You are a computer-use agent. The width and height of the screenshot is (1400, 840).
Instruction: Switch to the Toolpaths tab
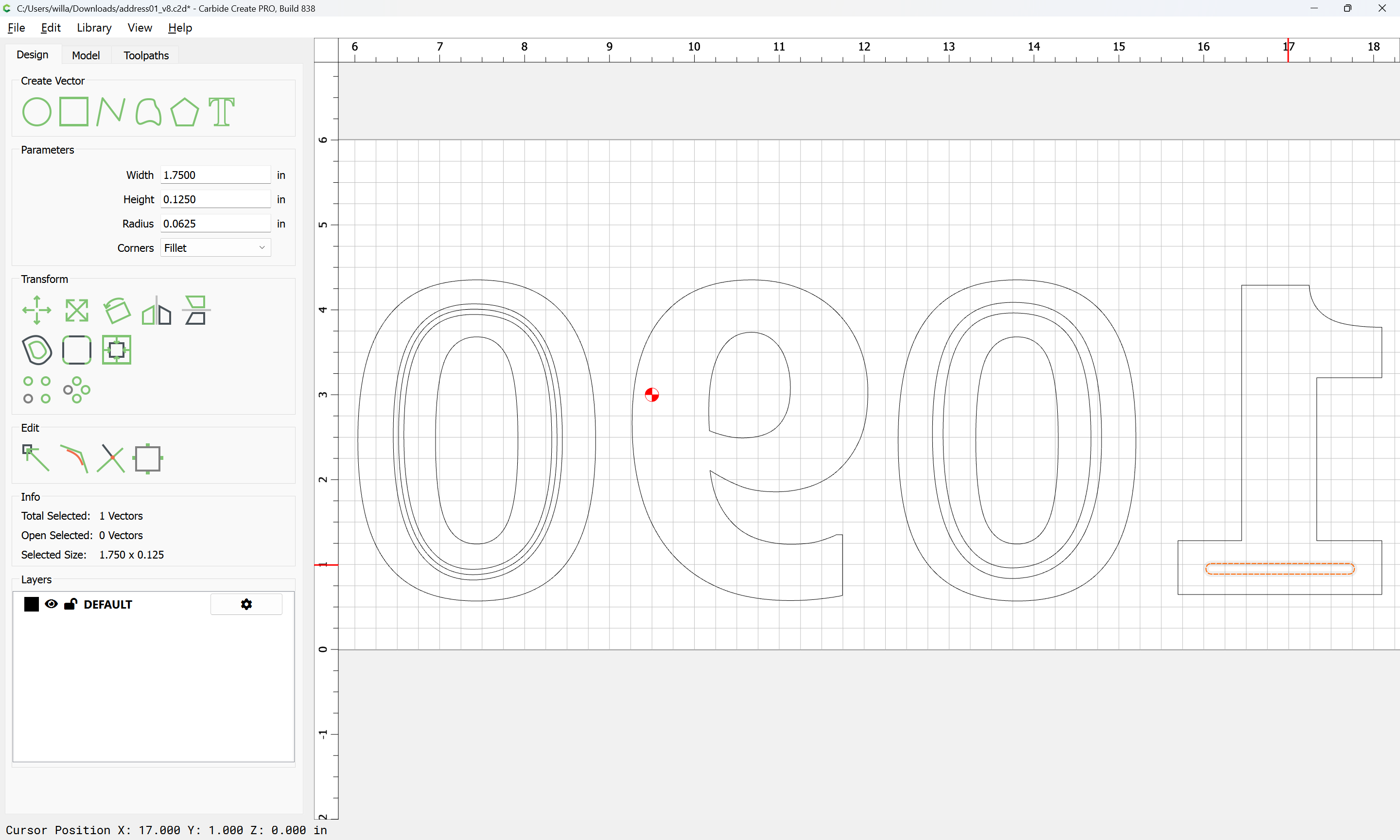(x=146, y=55)
